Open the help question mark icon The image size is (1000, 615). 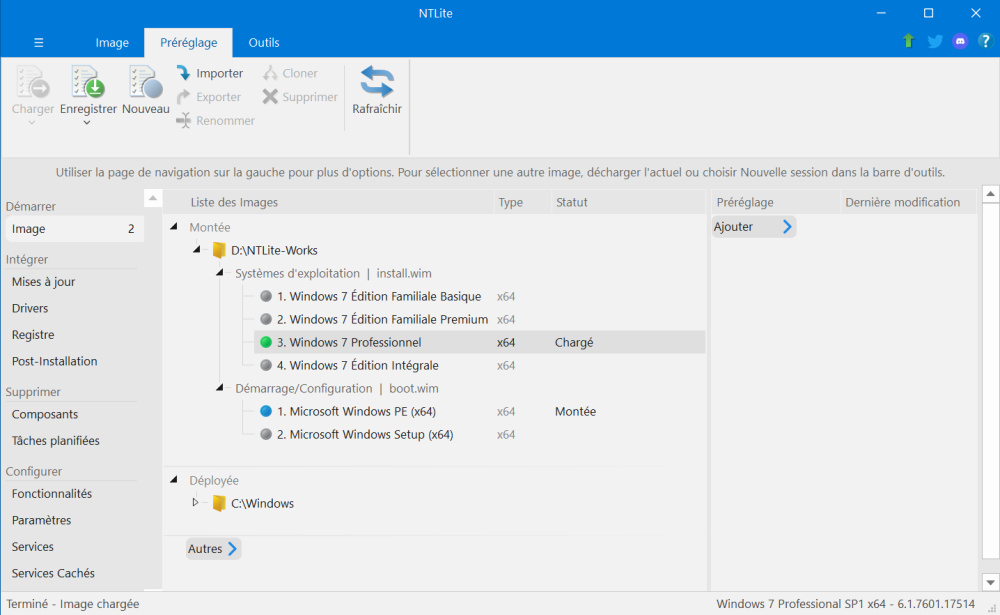985,42
